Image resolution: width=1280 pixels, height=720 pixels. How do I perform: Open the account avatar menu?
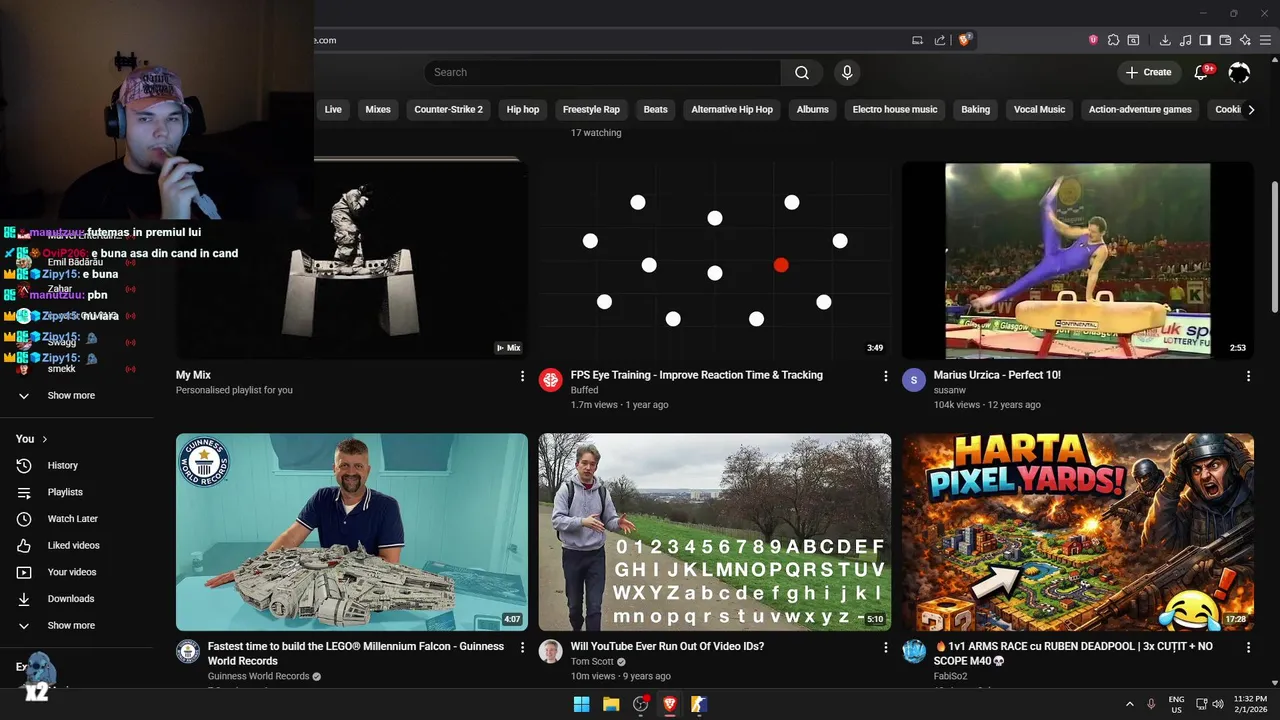[x=1239, y=72]
